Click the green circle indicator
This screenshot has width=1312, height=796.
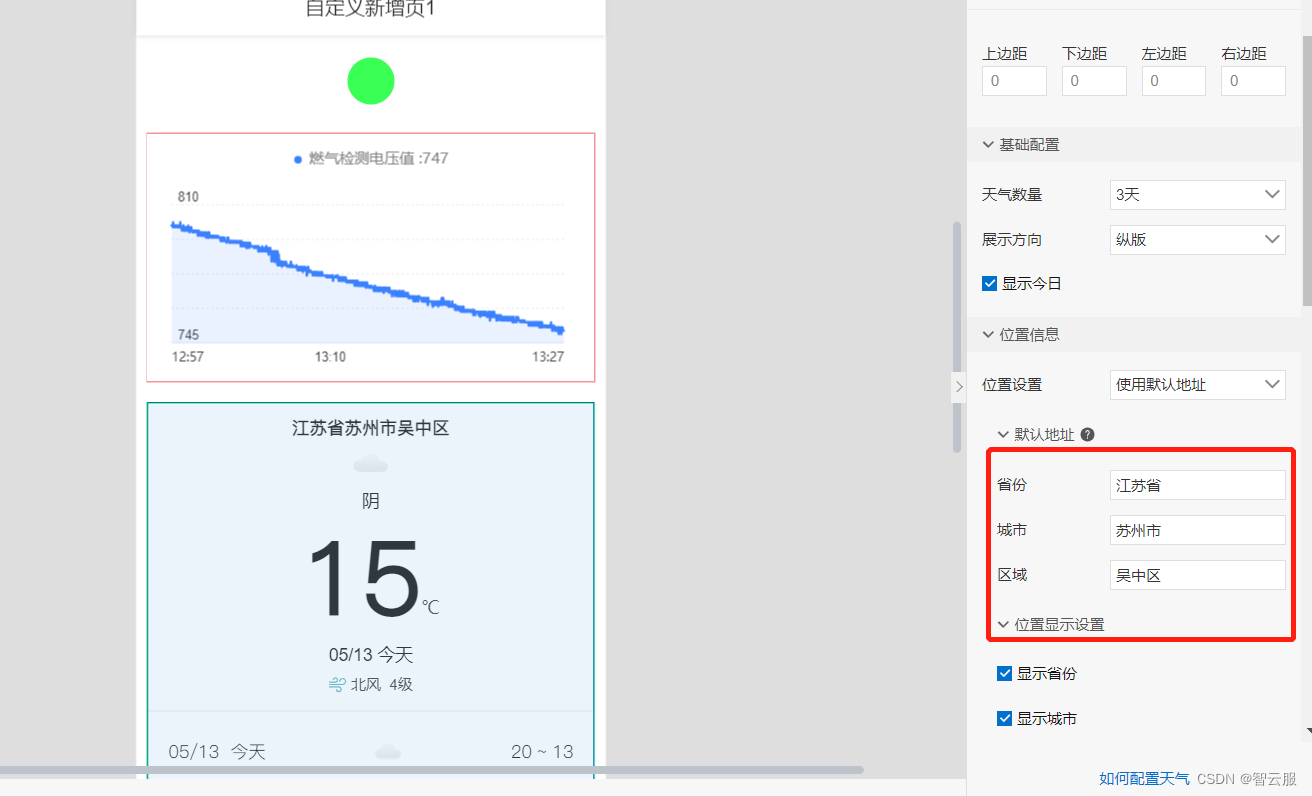pyautogui.click(x=371, y=81)
